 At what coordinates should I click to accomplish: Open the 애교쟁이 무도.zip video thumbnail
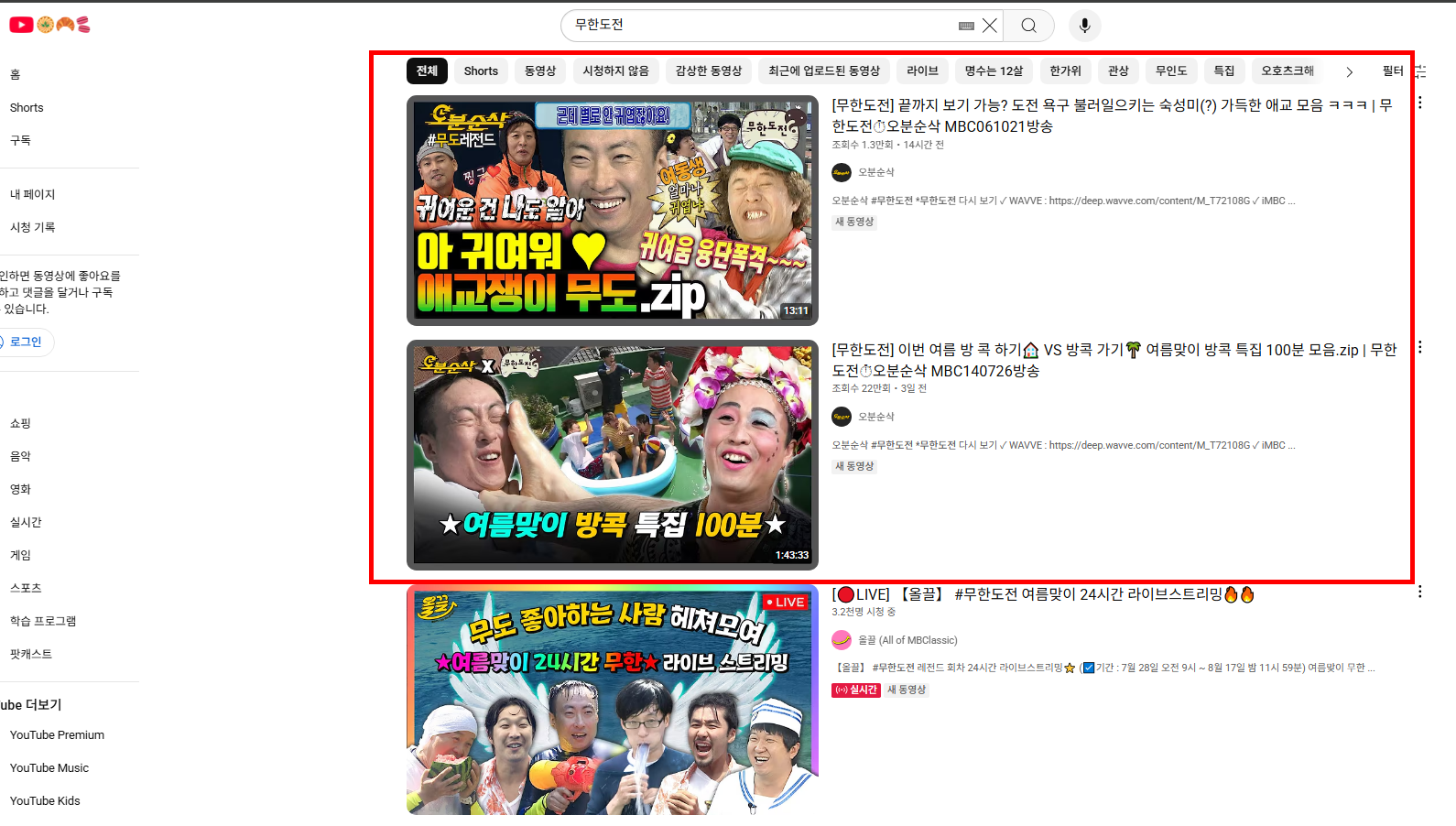tap(612, 211)
